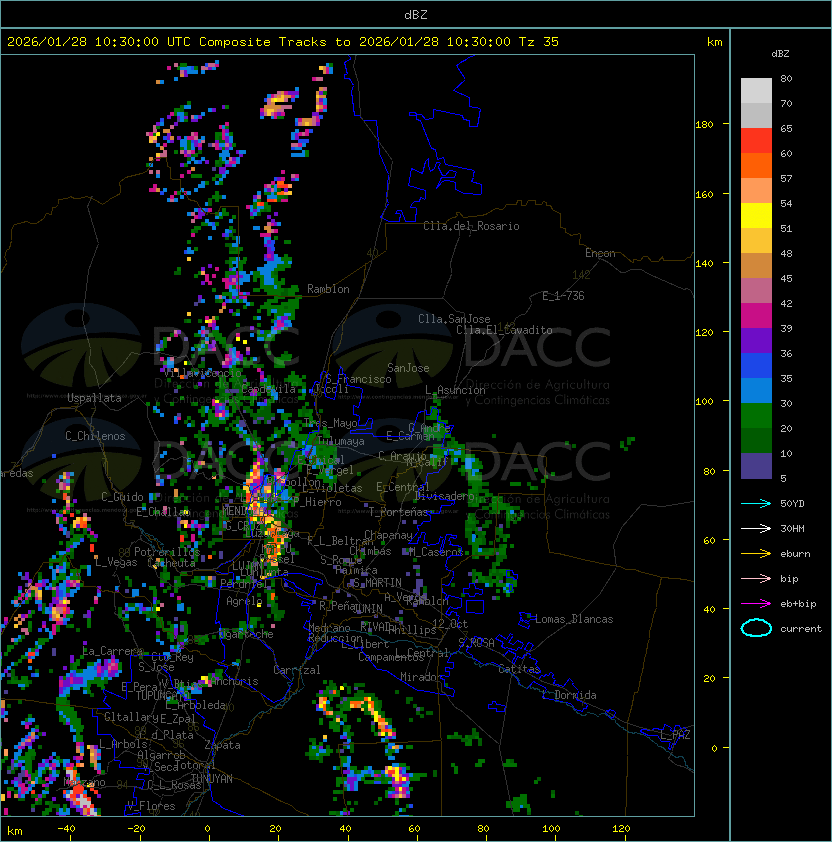The image size is (832, 842).
Task: Click the '50YD' legend label
Action: 792,503
